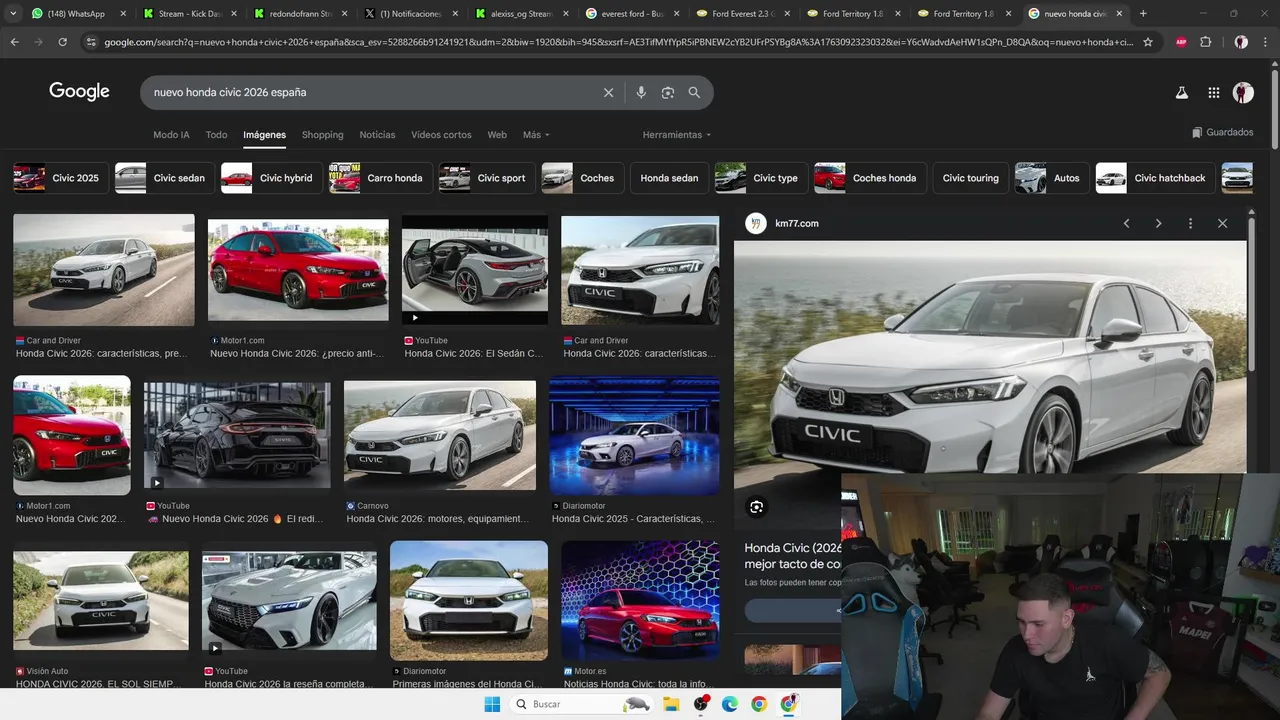
Task: Open Videos cortos tab
Action: (441, 135)
